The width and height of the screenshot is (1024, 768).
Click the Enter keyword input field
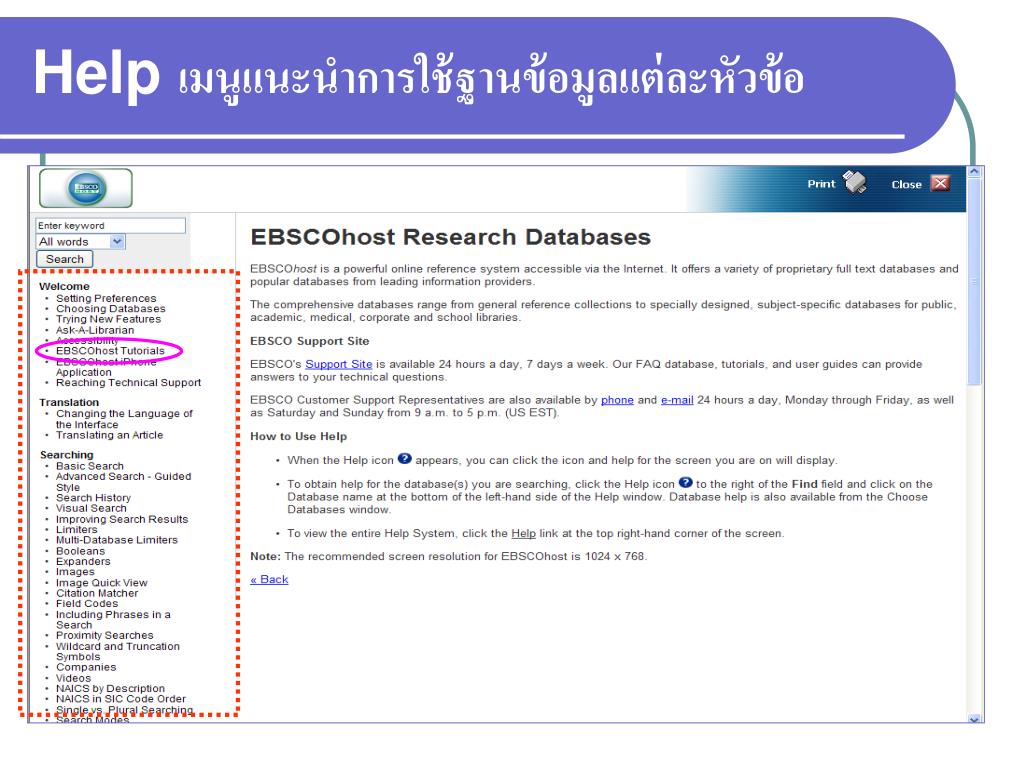click(110, 225)
